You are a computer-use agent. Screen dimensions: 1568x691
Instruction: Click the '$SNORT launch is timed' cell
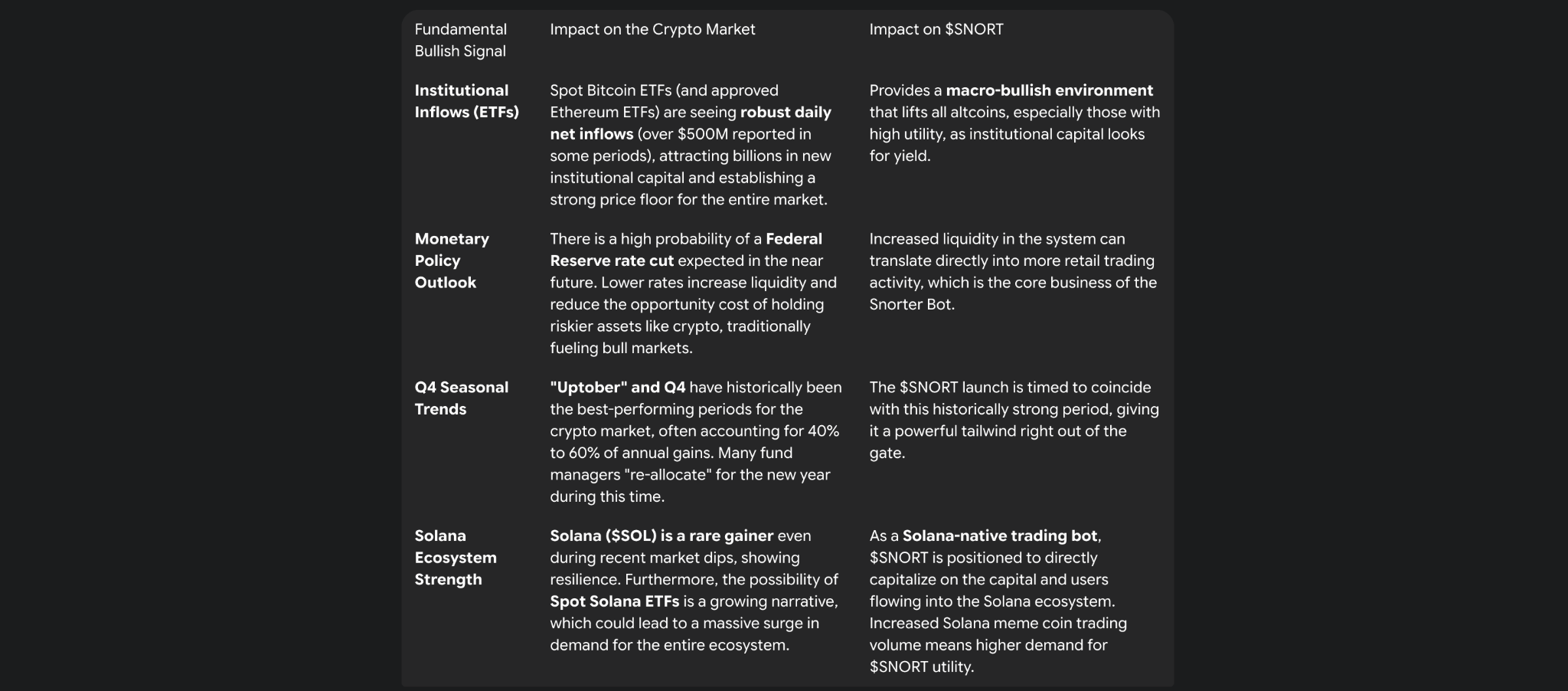tap(1014, 420)
